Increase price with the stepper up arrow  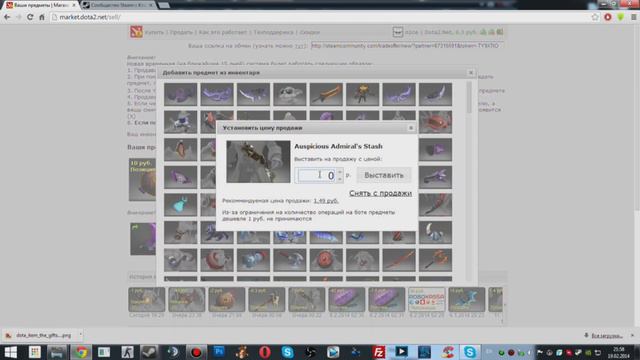pyautogui.click(x=340, y=172)
